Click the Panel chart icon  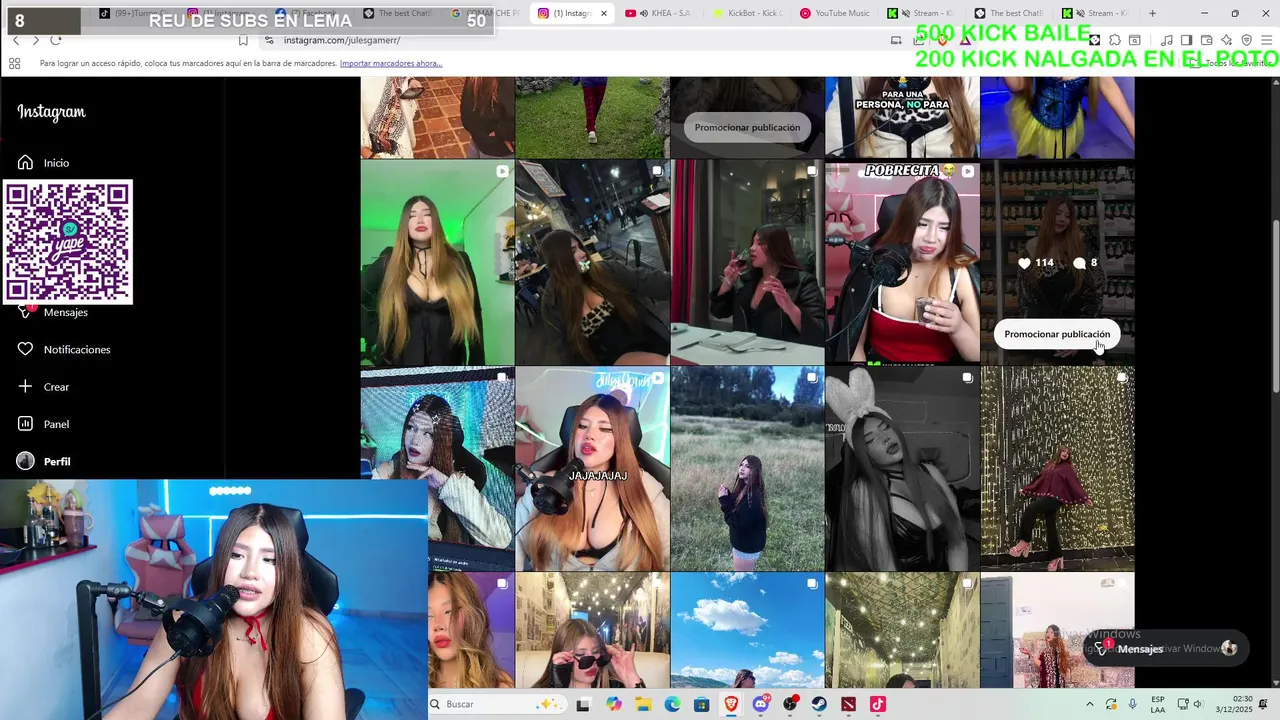[x=26, y=424]
